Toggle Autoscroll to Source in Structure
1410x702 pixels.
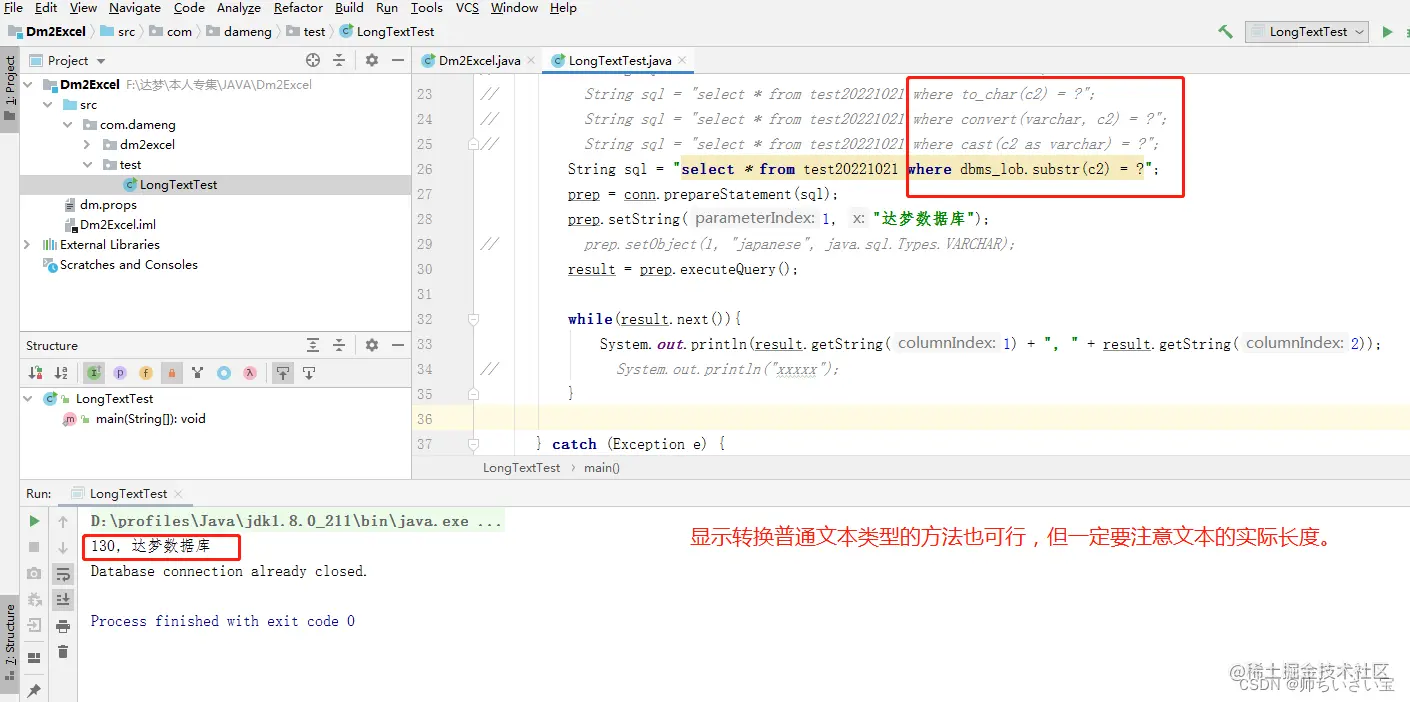[283, 373]
